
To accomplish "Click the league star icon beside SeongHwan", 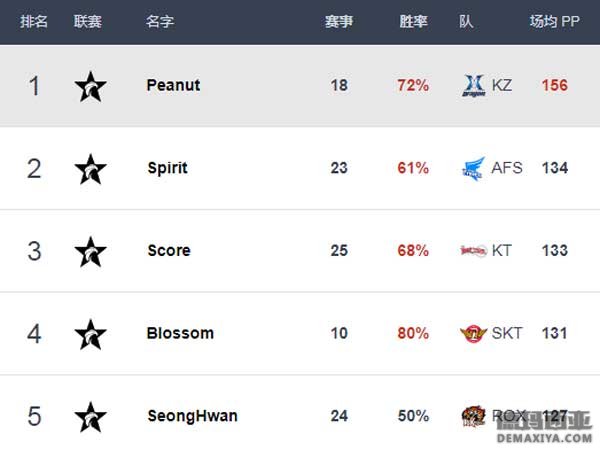I will click(90, 417).
